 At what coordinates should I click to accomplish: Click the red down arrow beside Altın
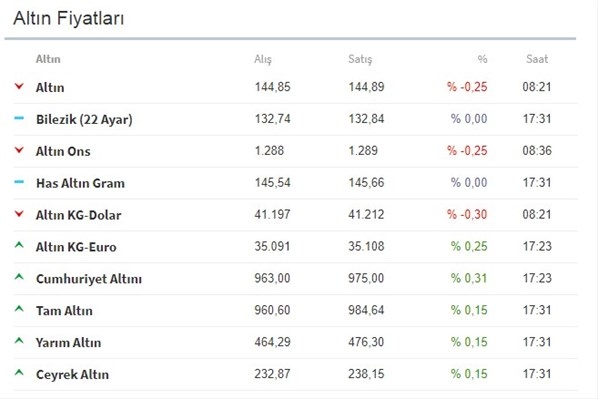(19, 87)
